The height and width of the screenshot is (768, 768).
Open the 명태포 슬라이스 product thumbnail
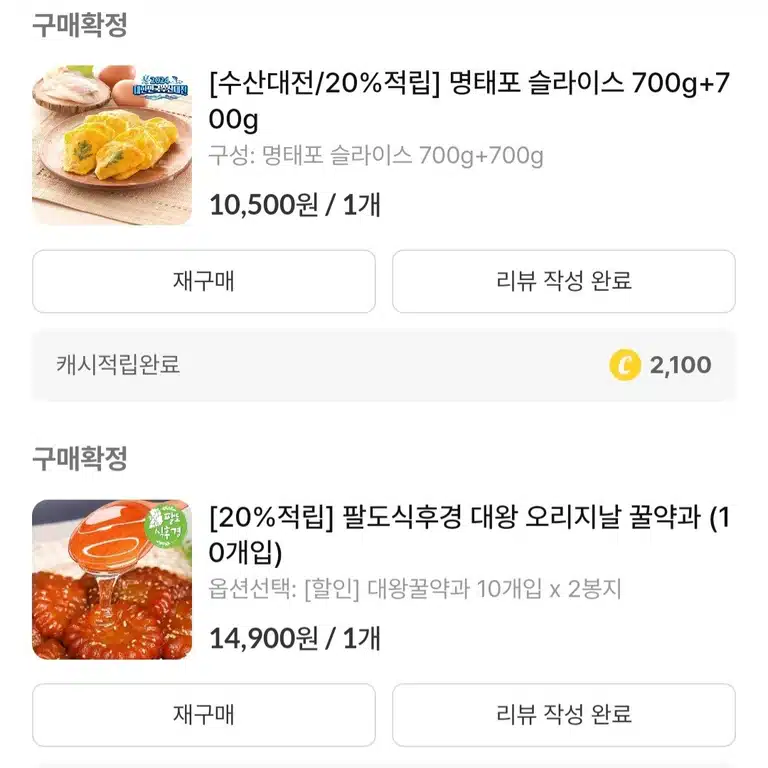112,145
